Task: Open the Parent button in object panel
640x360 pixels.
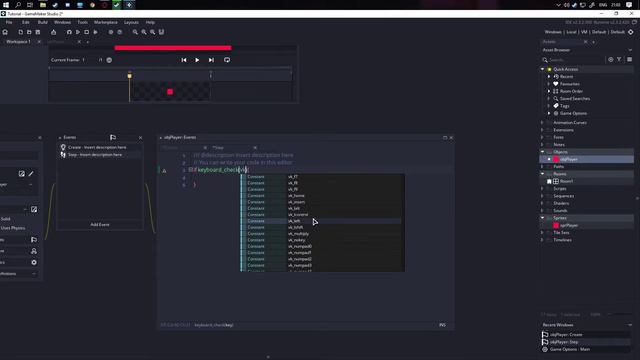Action: [x=34, y=251]
